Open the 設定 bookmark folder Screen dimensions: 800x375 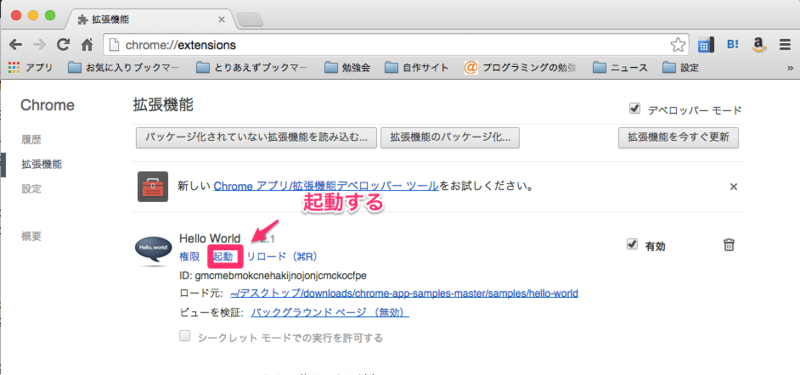[x=680, y=67]
